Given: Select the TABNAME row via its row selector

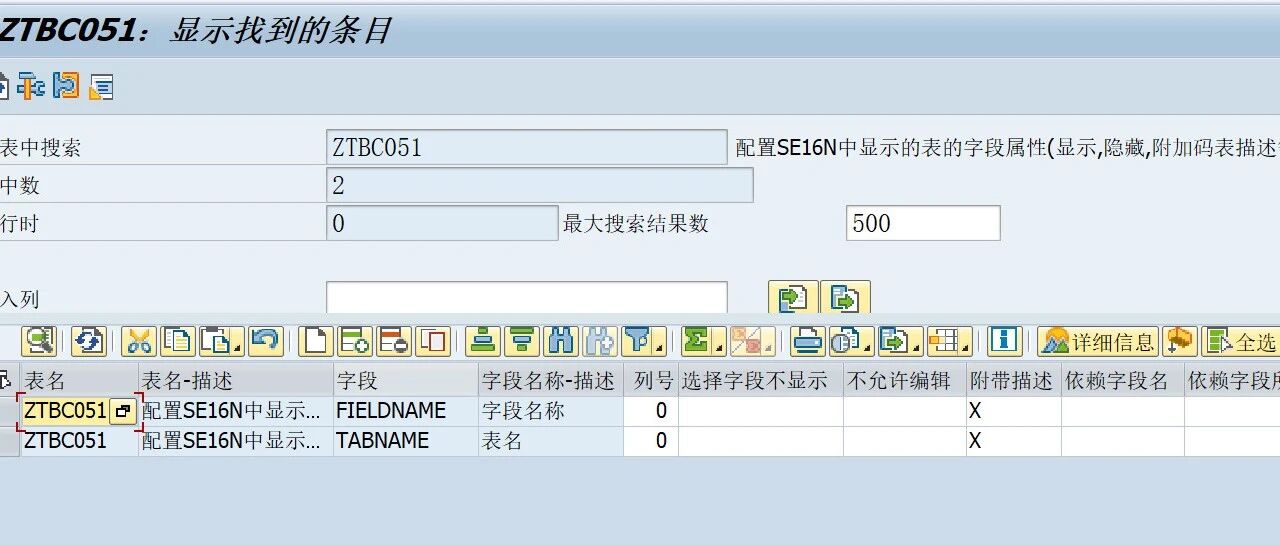Looking at the screenshot, I should [9, 441].
